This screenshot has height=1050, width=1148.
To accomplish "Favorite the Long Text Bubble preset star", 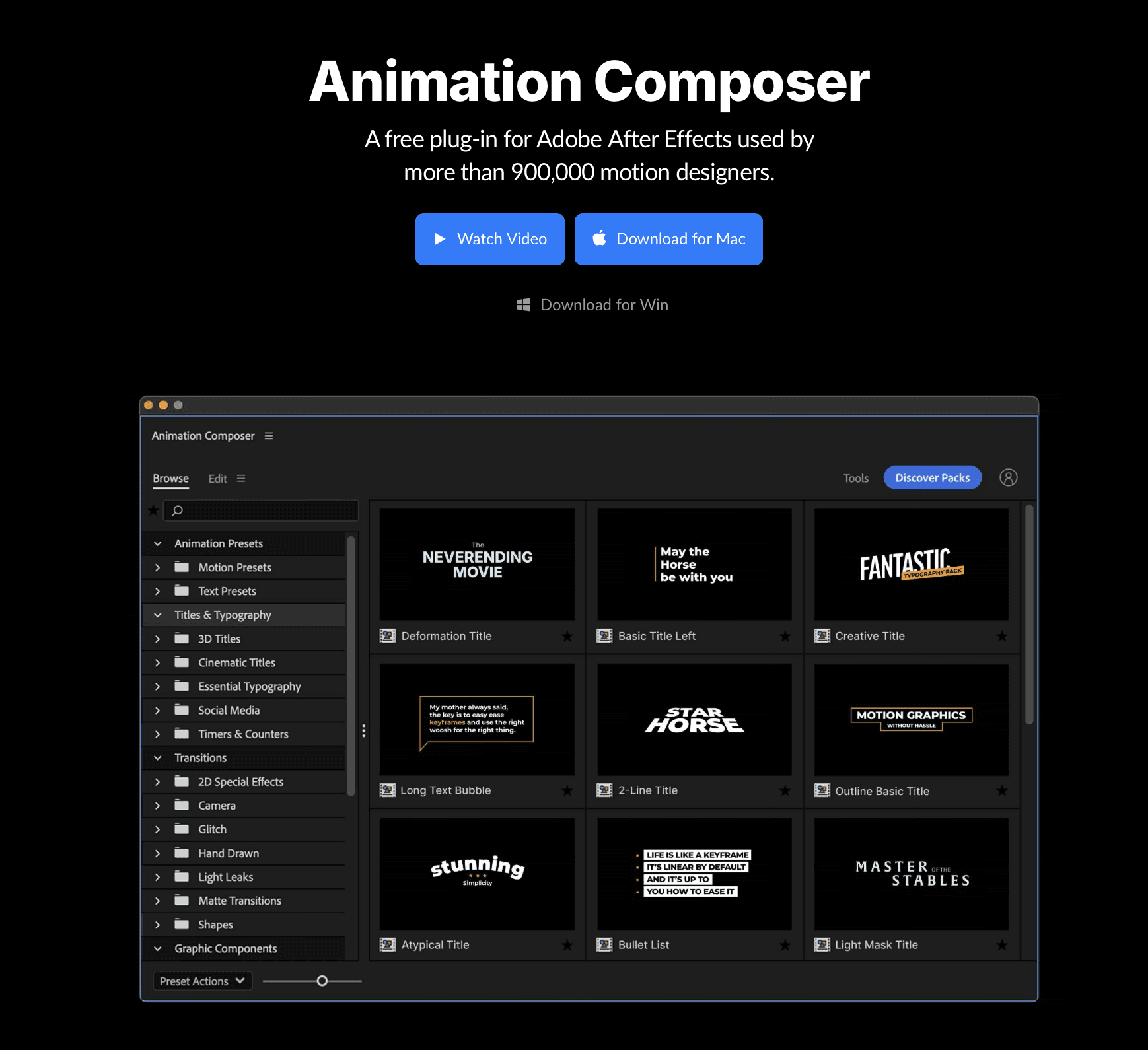I will pyautogui.click(x=567, y=790).
